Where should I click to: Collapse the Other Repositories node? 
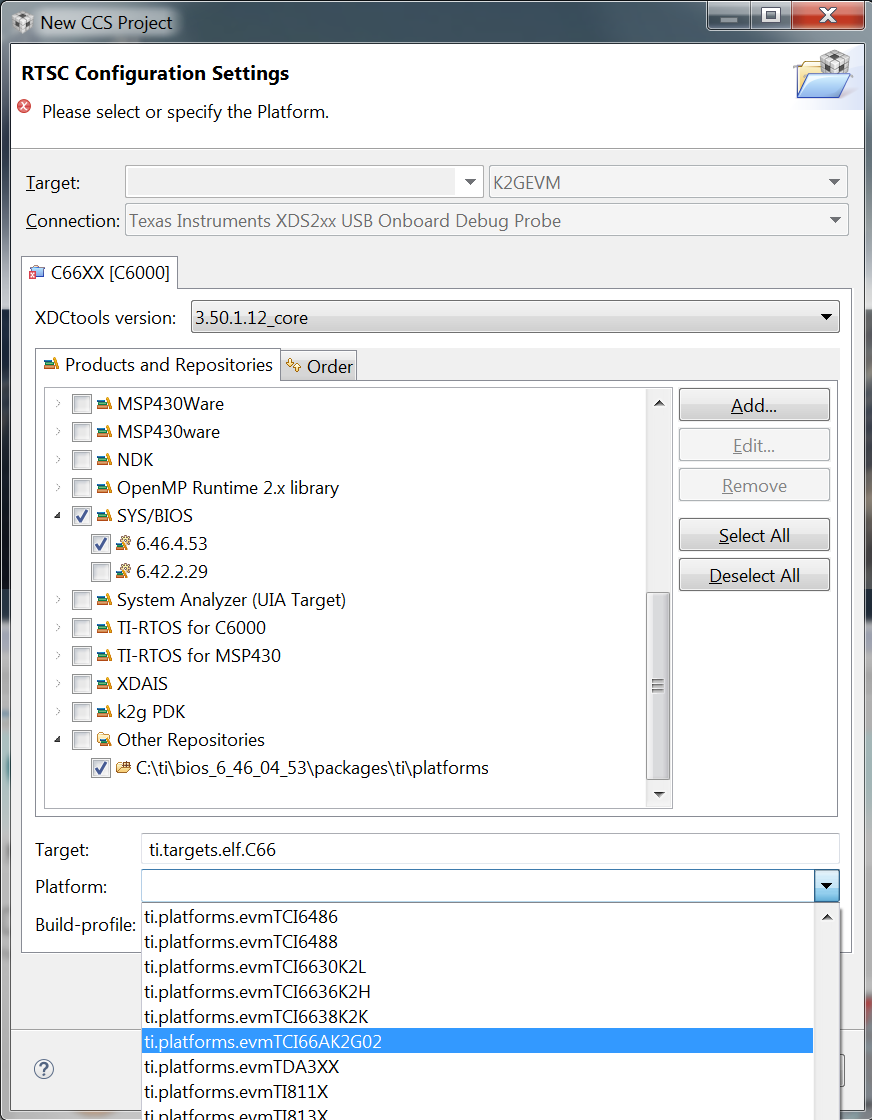tap(58, 740)
